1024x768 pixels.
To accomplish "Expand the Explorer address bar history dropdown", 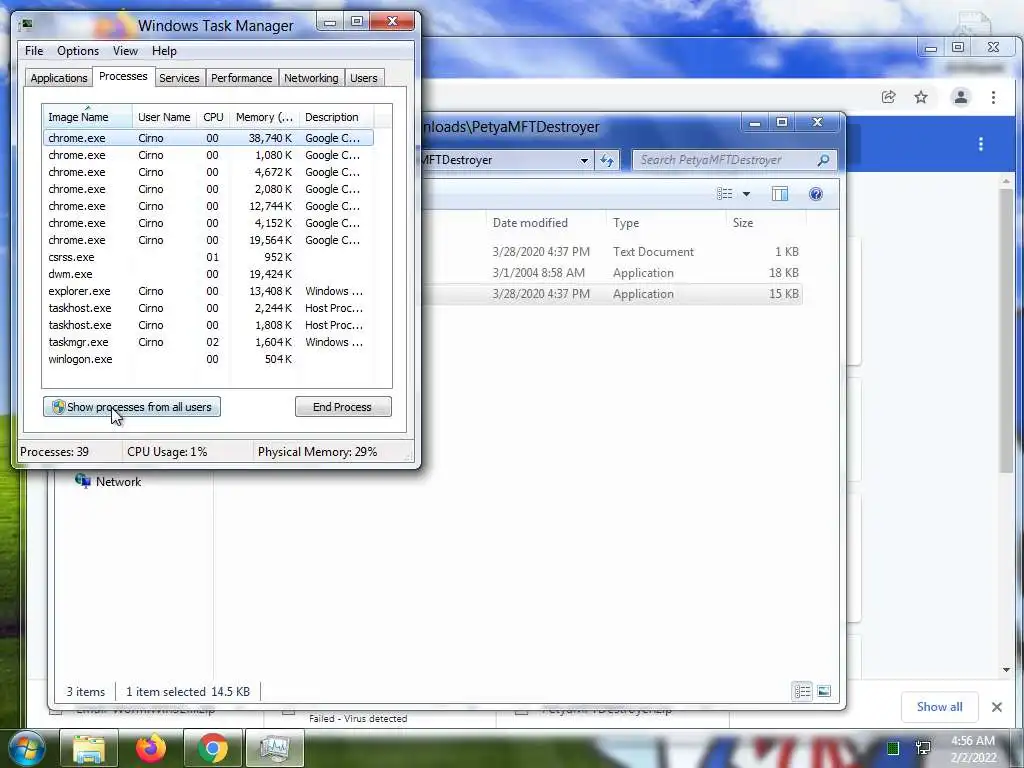I will pyautogui.click(x=584, y=160).
